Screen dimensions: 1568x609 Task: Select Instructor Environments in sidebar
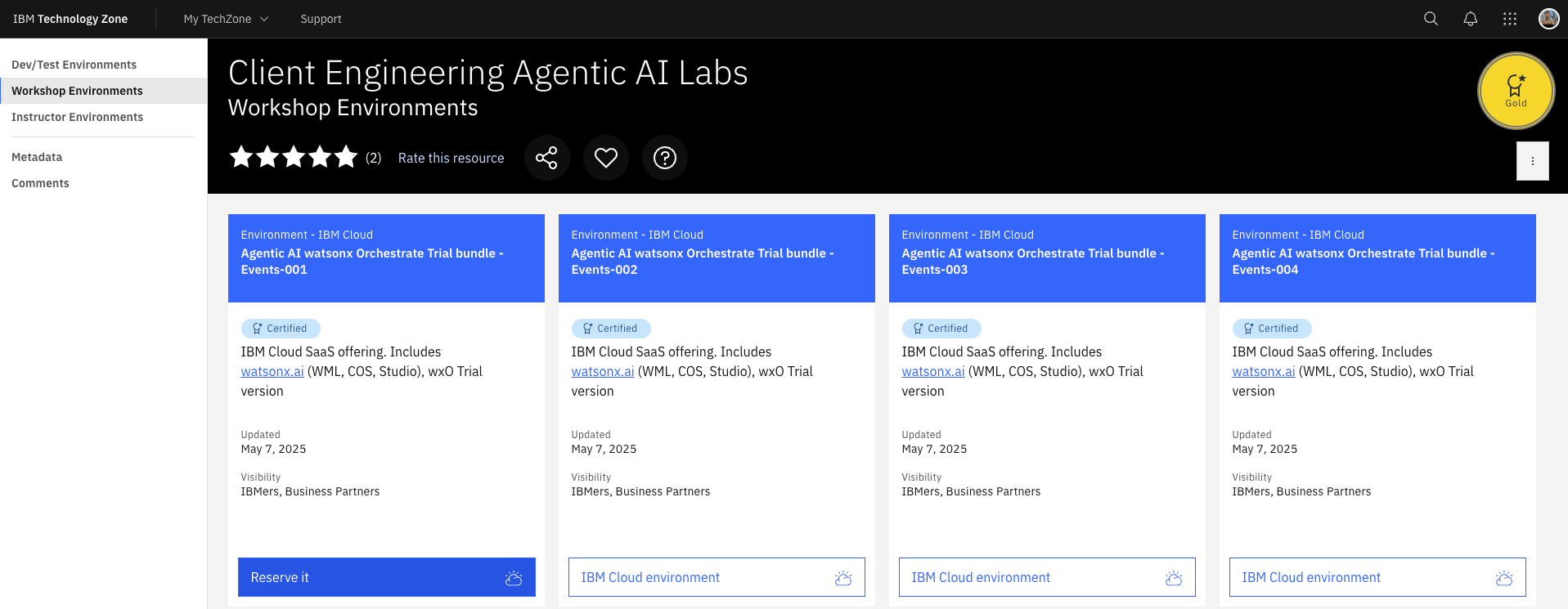pyautogui.click(x=103, y=117)
